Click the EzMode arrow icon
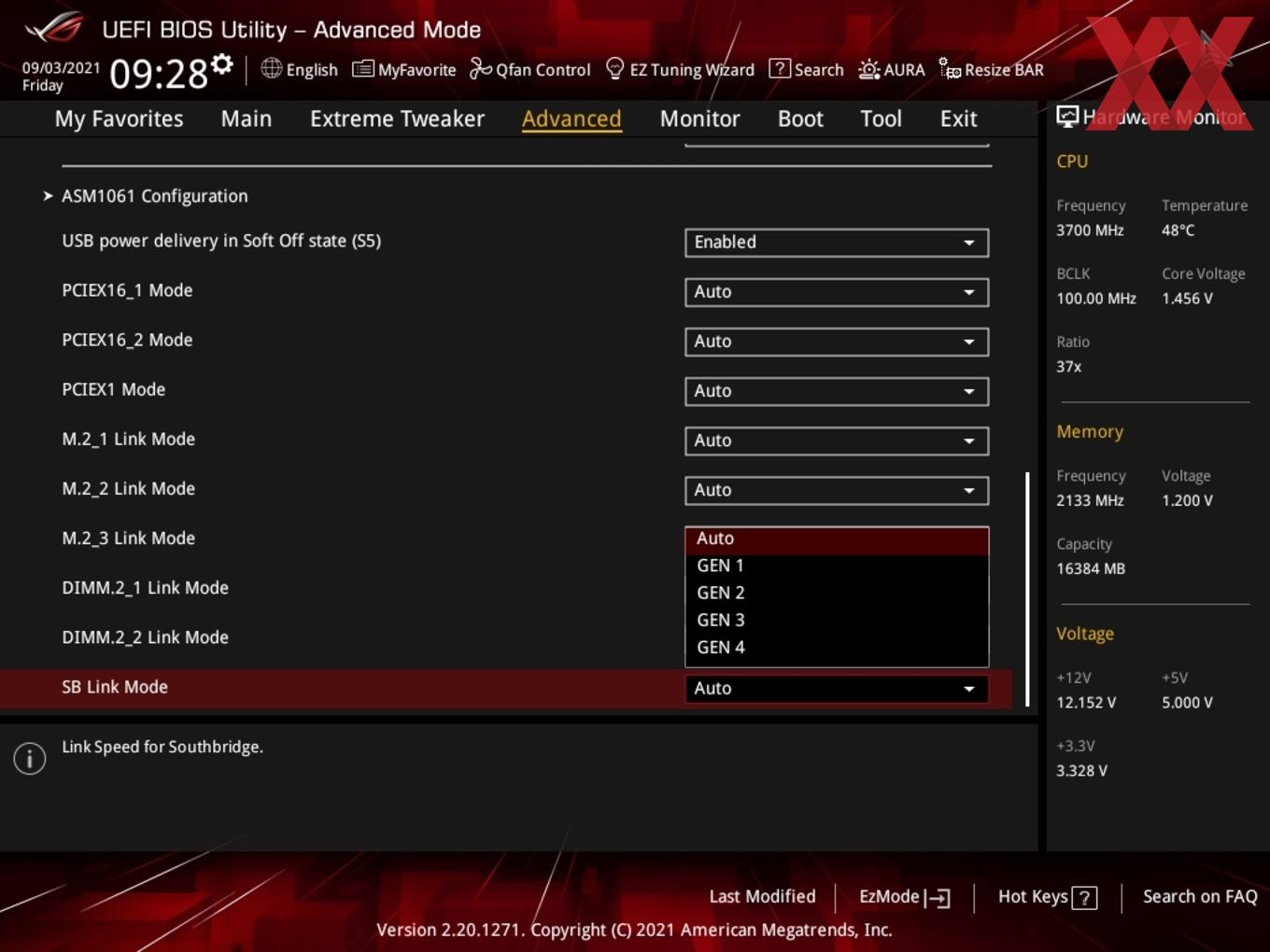 coord(937,898)
